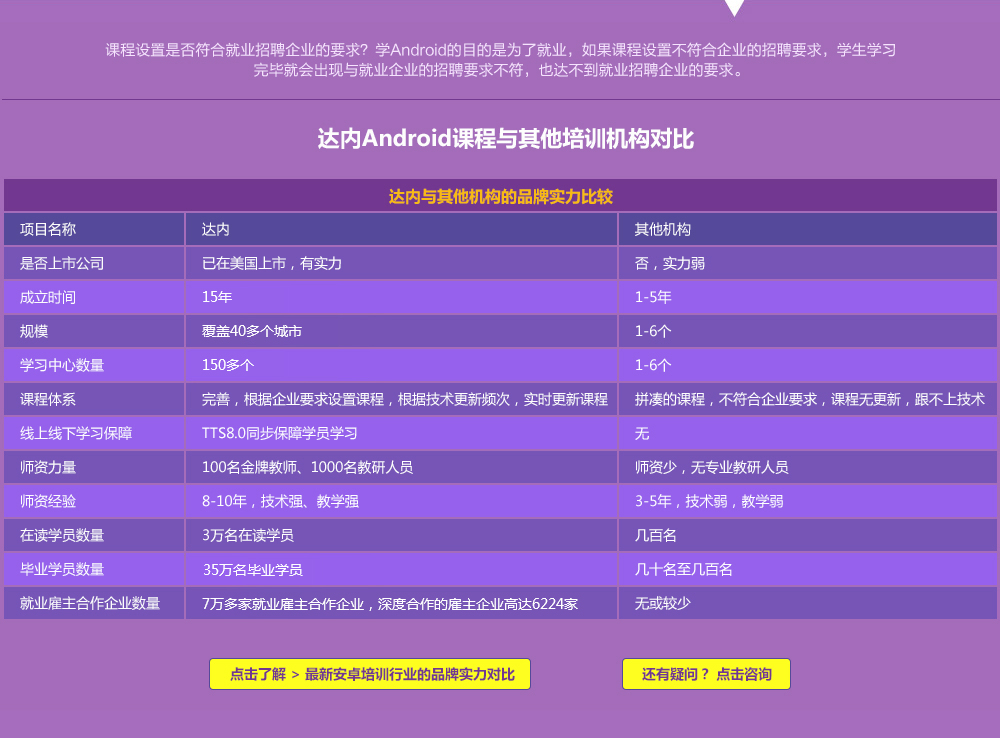Click the '100名金牌教师、1000名教研人员' cell

point(307,467)
